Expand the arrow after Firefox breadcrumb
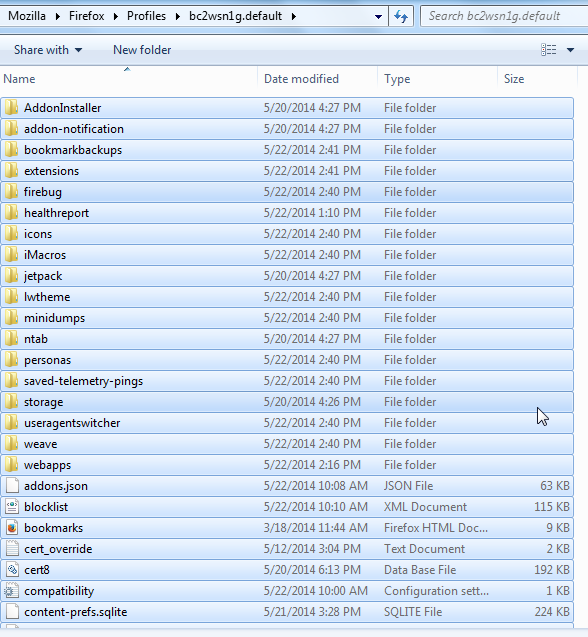This screenshot has height=637, width=588. [x=116, y=17]
